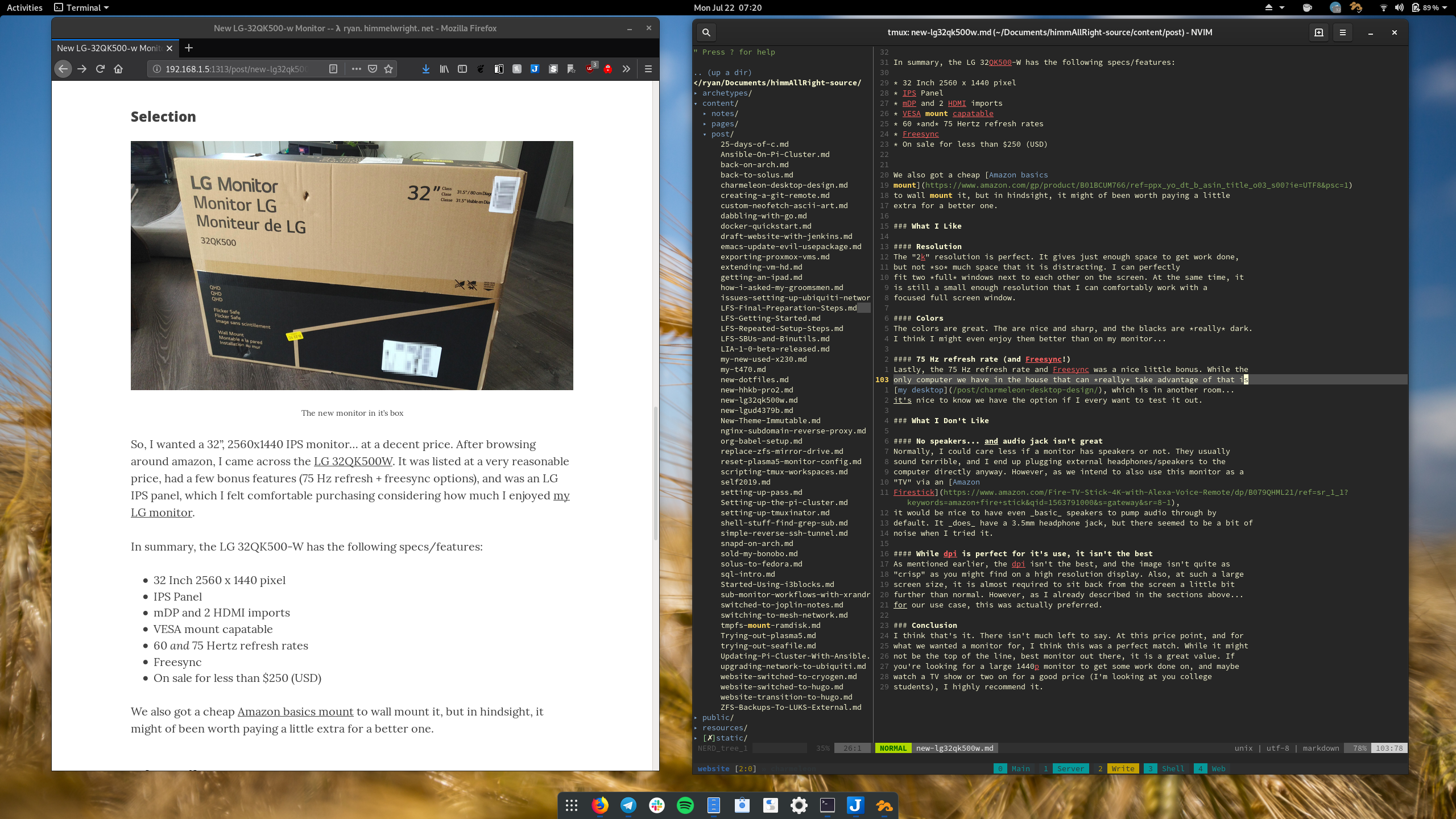Toggle Firefox sidebar icon

pos(462,69)
